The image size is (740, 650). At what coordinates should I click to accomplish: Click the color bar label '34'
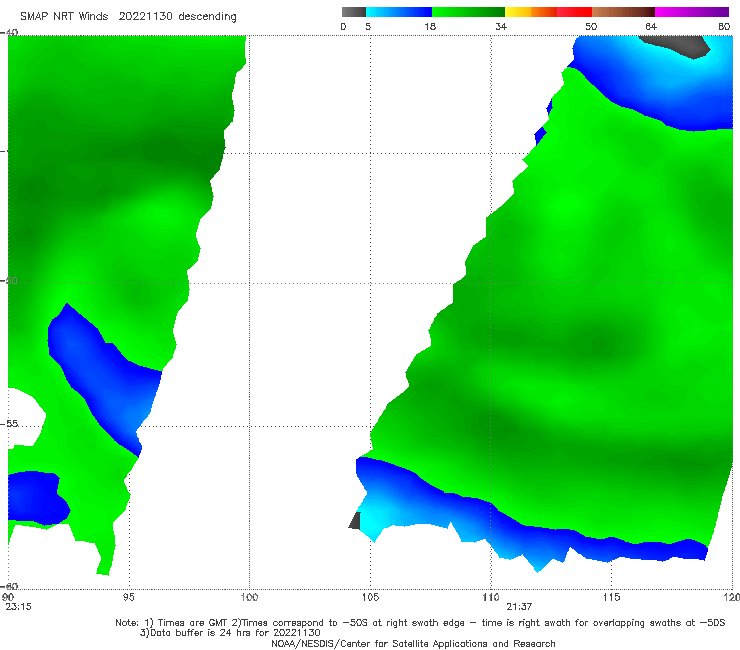(501, 27)
